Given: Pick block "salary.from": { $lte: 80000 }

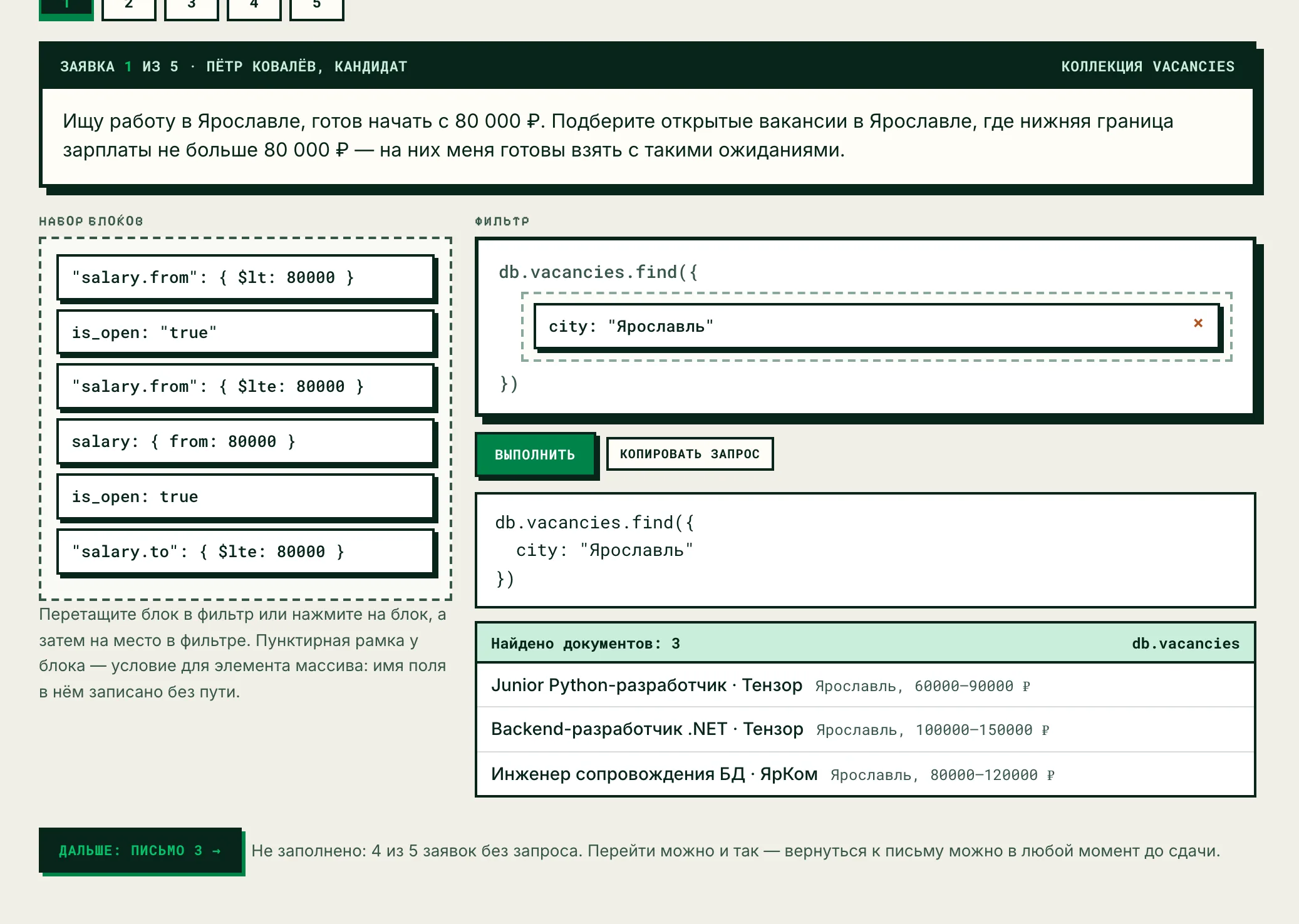Looking at the screenshot, I should 246,386.
